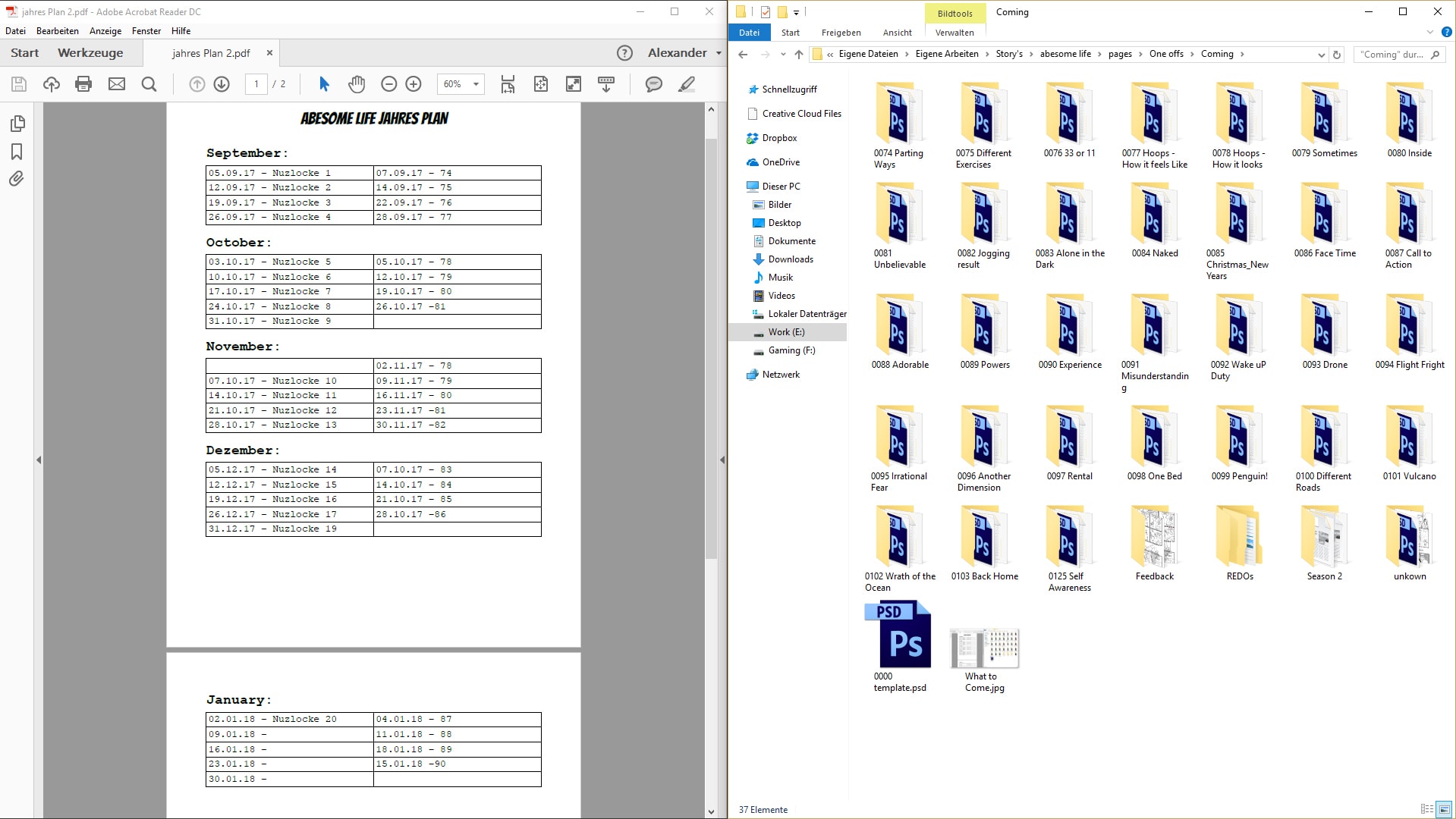Open the Ansicht ribbon tab
Viewport: 1456px width, 819px height.
click(x=897, y=33)
